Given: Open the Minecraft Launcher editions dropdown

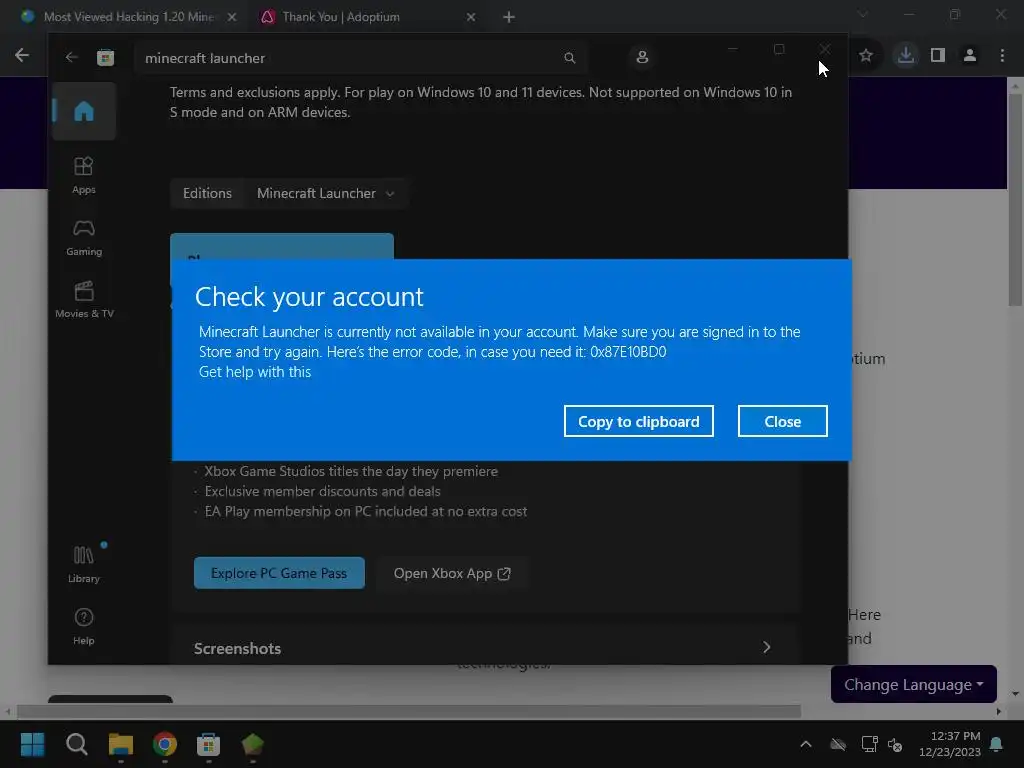Looking at the screenshot, I should (x=326, y=193).
